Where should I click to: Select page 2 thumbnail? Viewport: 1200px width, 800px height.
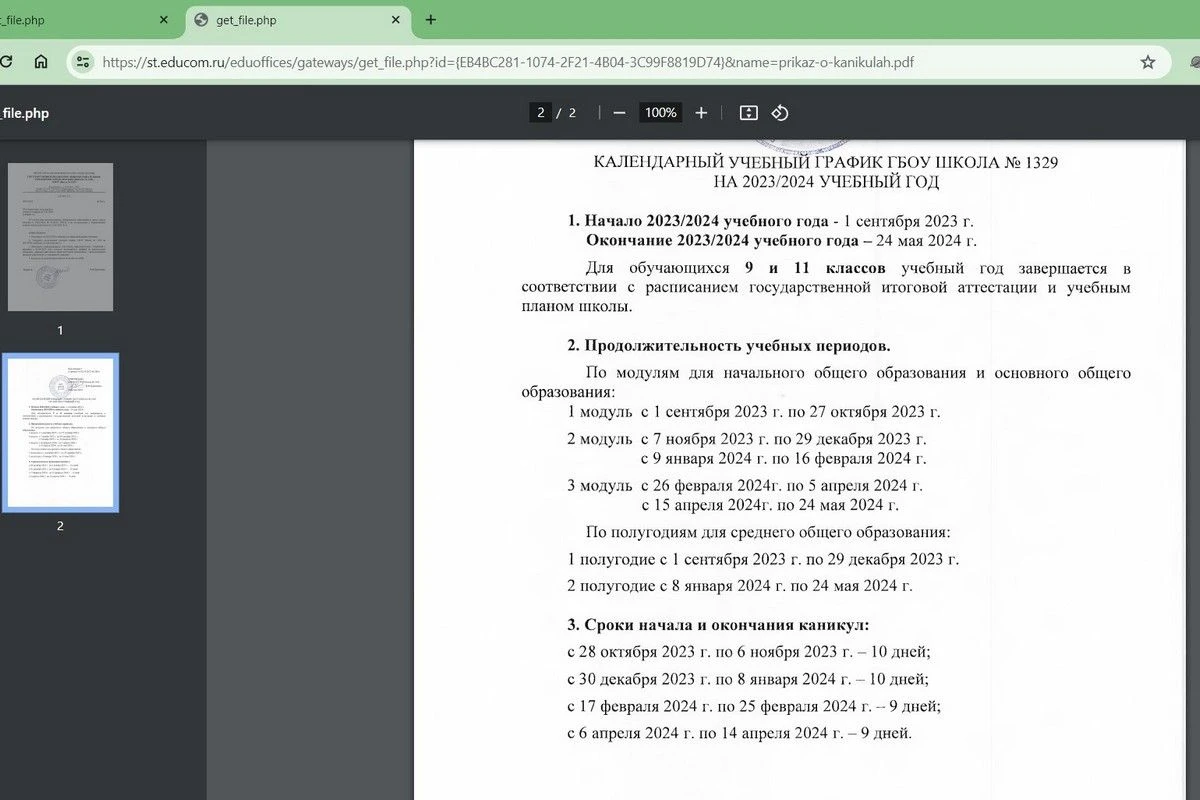[60, 432]
